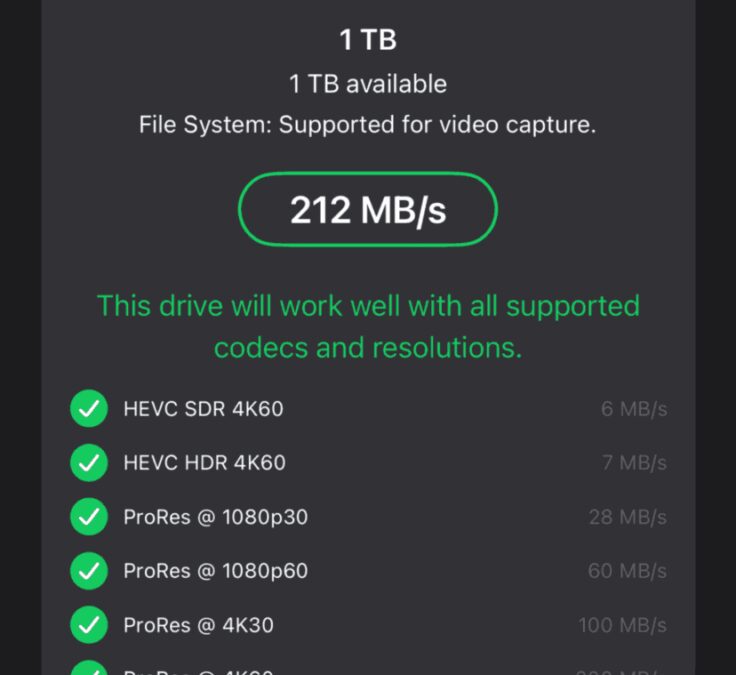Select the ProRes @ 1080p30 label

pos(215,517)
